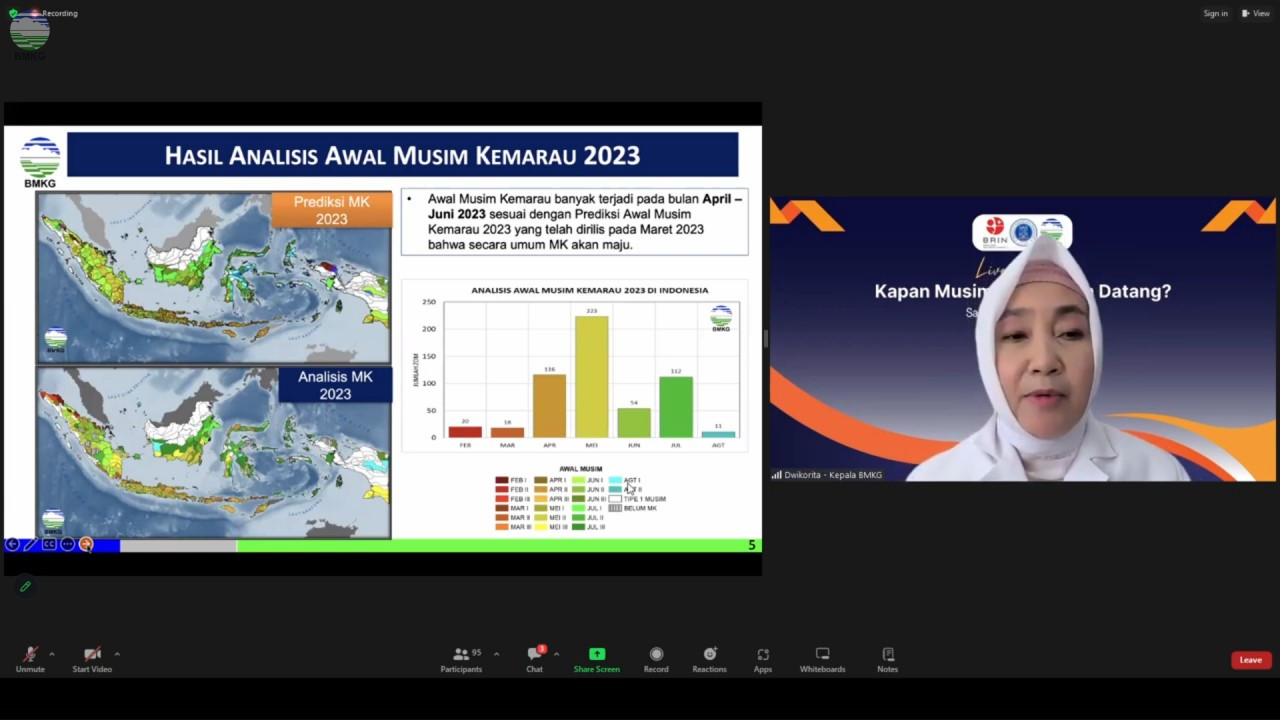Click the Analisis MK 2023 map
The width and height of the screenshot is (1280, 720).
(214, 453)
